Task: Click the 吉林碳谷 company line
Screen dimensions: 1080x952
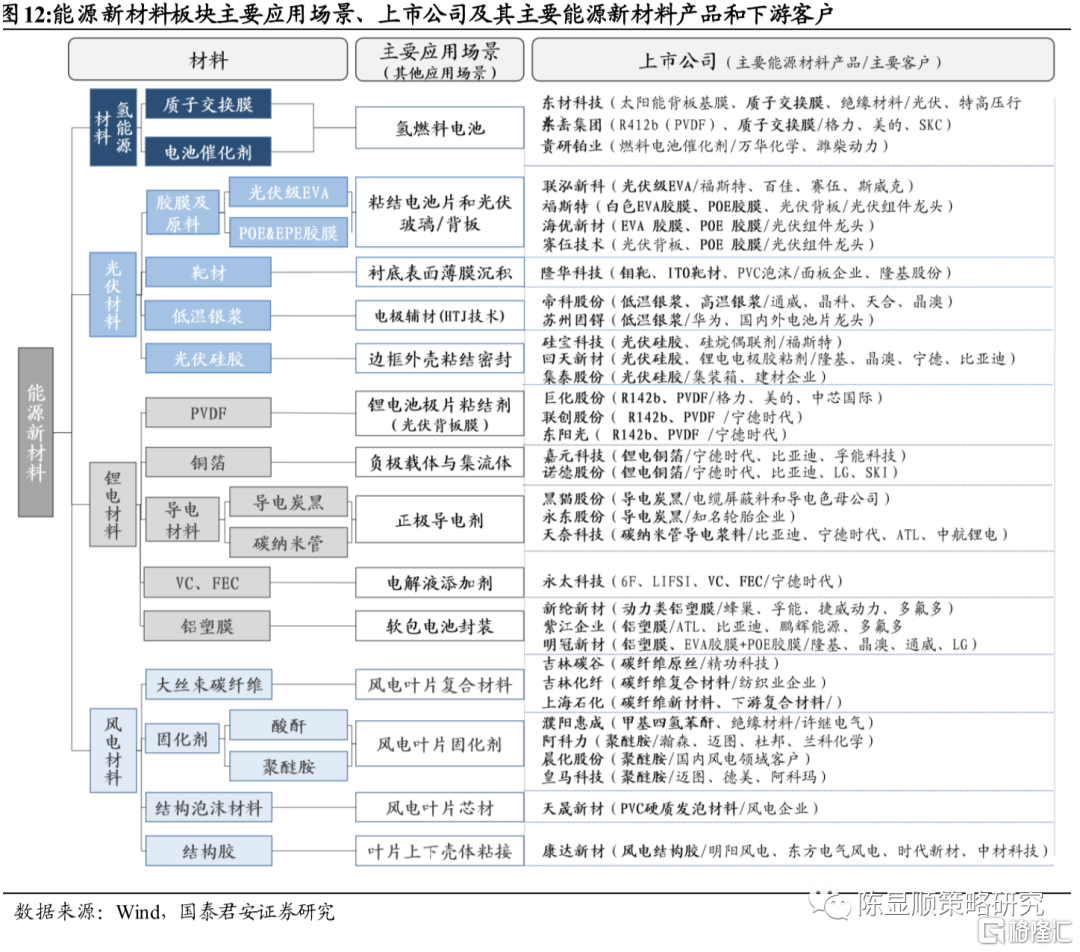Action: [661, 663]
